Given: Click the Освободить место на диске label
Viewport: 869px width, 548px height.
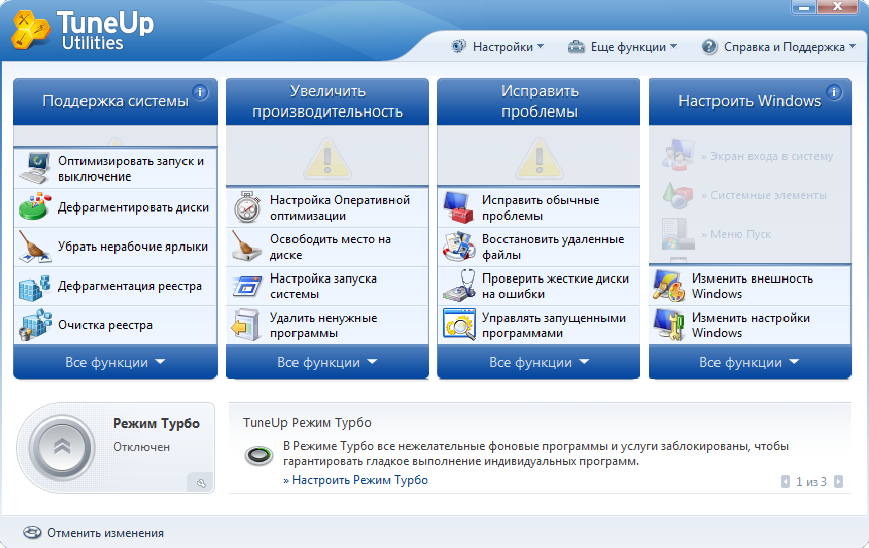Looking at the screenshot, I should [x=330, y=247].
